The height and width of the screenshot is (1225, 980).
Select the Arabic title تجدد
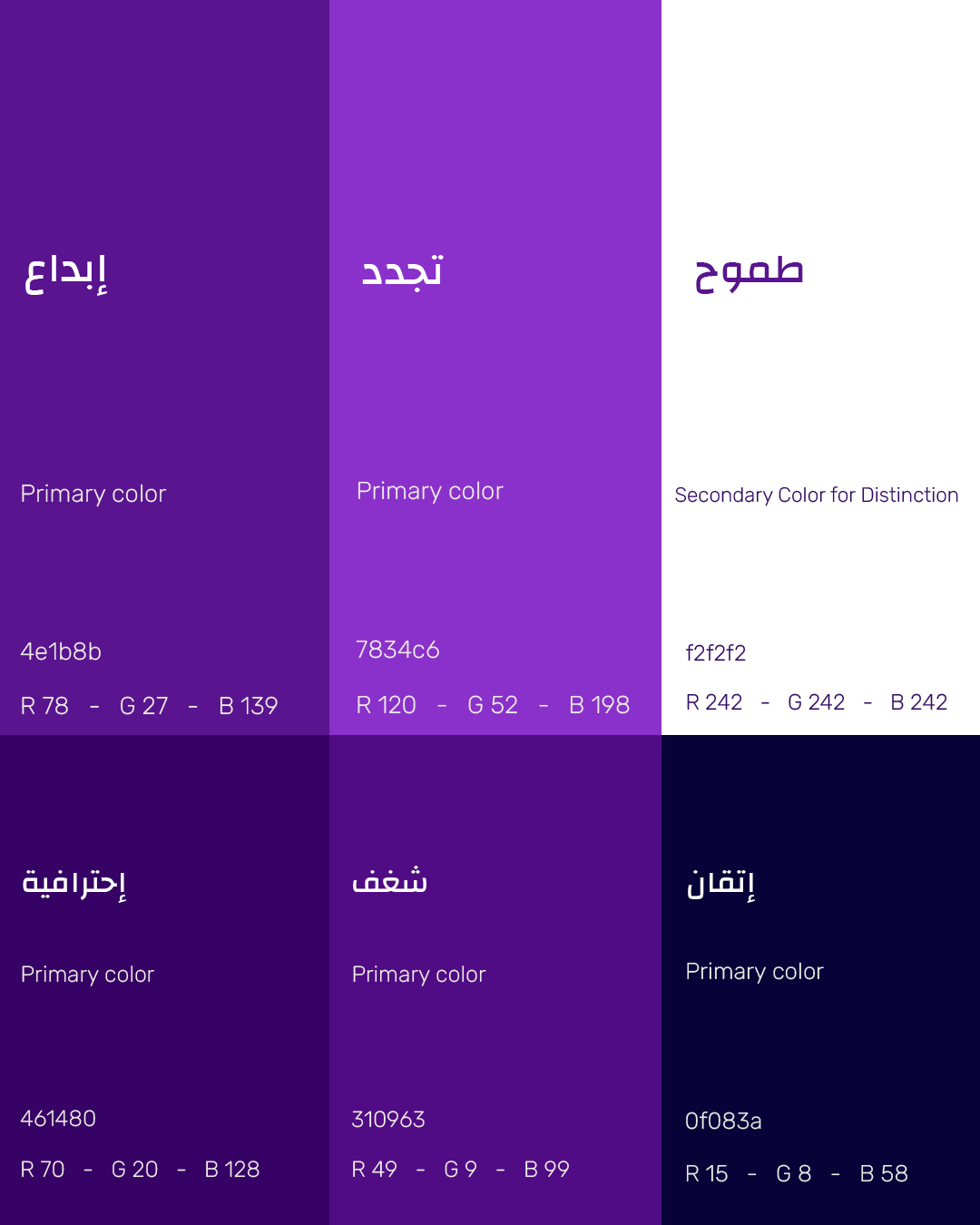pyautogui.click(x=402, y=270)
